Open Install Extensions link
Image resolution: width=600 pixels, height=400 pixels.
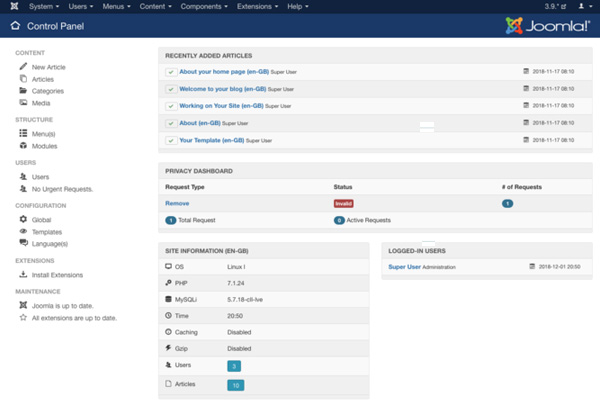[x=57, y=275]
